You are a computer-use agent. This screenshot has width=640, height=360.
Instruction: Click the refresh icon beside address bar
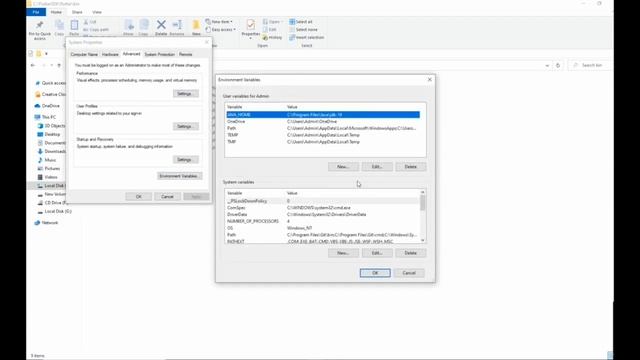558,65
